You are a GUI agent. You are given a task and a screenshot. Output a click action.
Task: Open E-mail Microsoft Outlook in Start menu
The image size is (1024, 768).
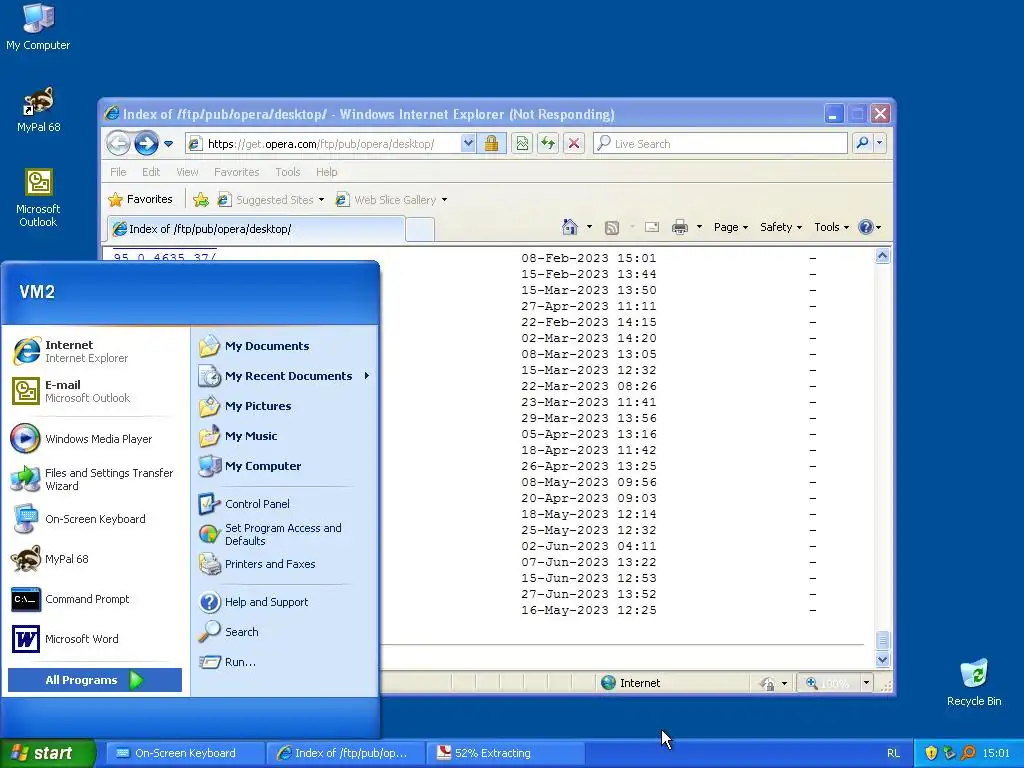[x=95, y=391]
